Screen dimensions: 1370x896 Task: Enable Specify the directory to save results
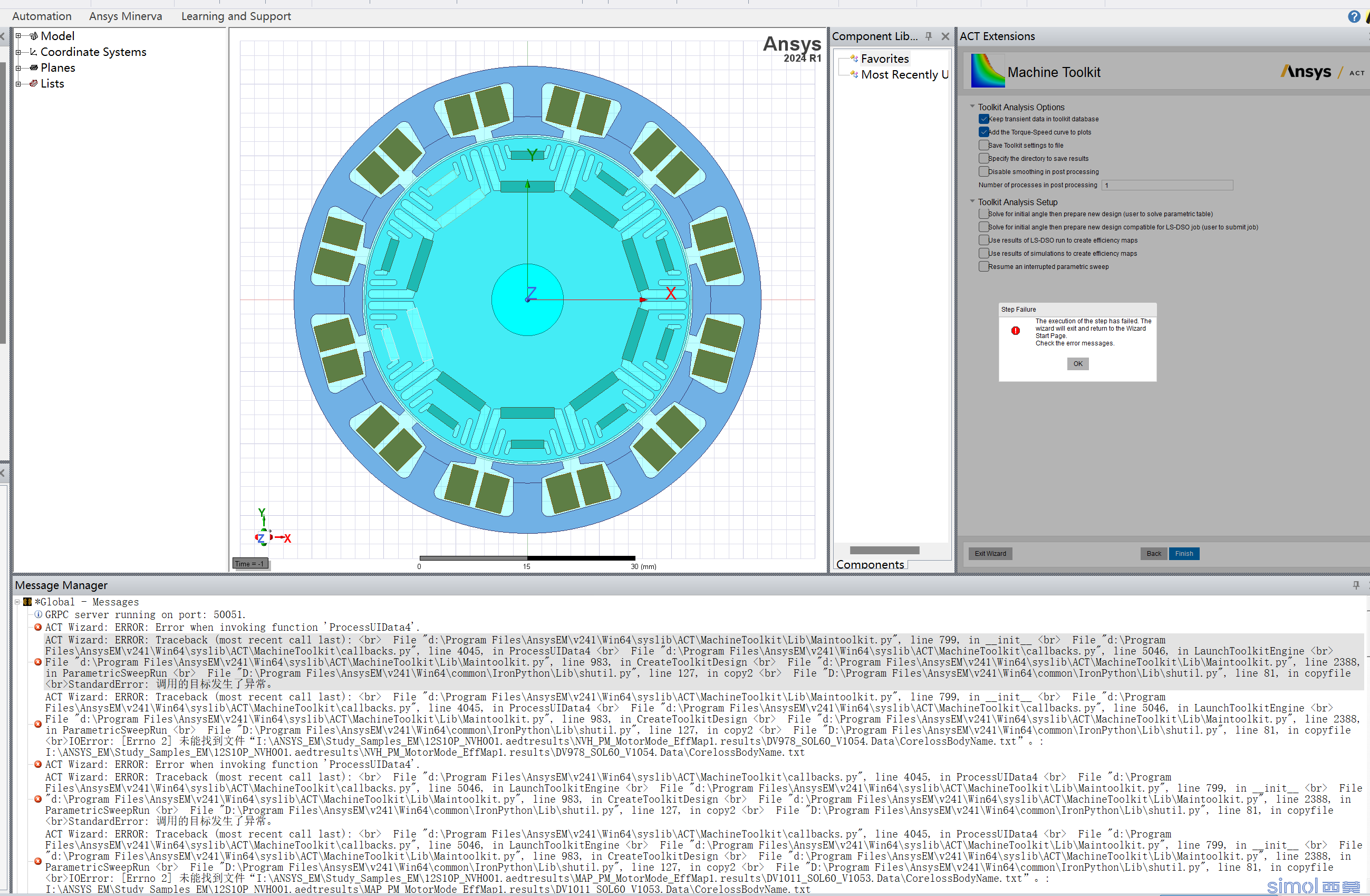pos(984,158)
